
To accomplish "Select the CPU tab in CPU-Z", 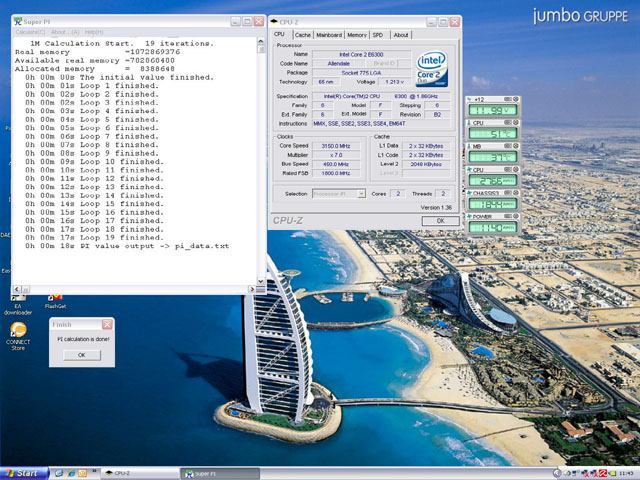I will click(x=280, y=34).
